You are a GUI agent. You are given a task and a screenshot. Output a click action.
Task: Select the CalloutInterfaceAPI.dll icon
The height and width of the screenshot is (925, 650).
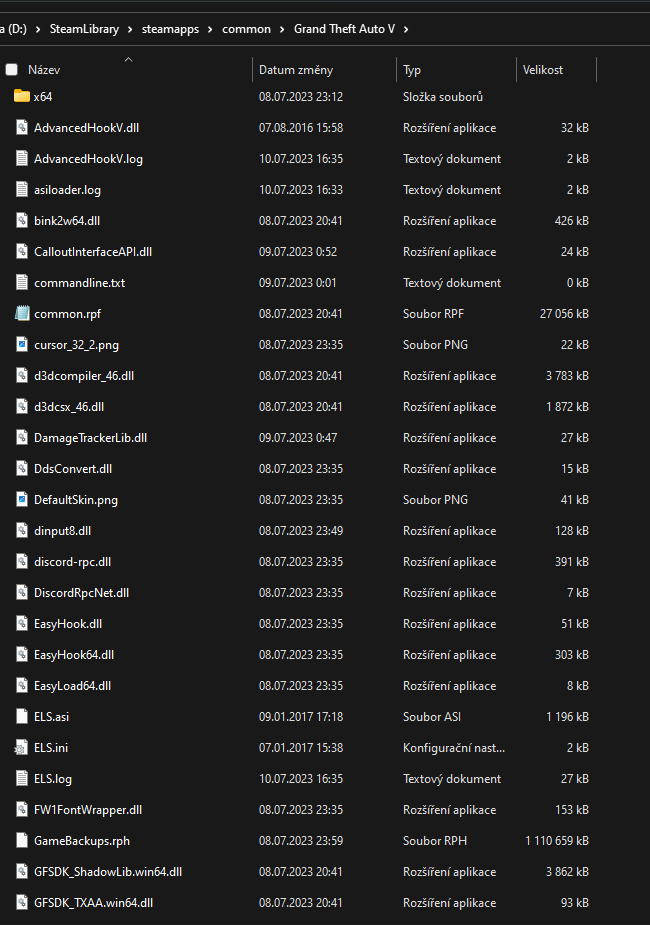pos(22,251)
